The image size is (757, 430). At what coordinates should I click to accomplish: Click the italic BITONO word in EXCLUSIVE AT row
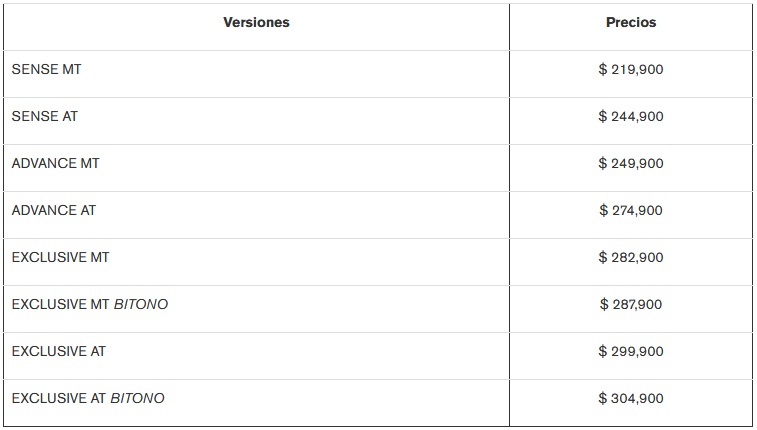(x=137, y=399)
